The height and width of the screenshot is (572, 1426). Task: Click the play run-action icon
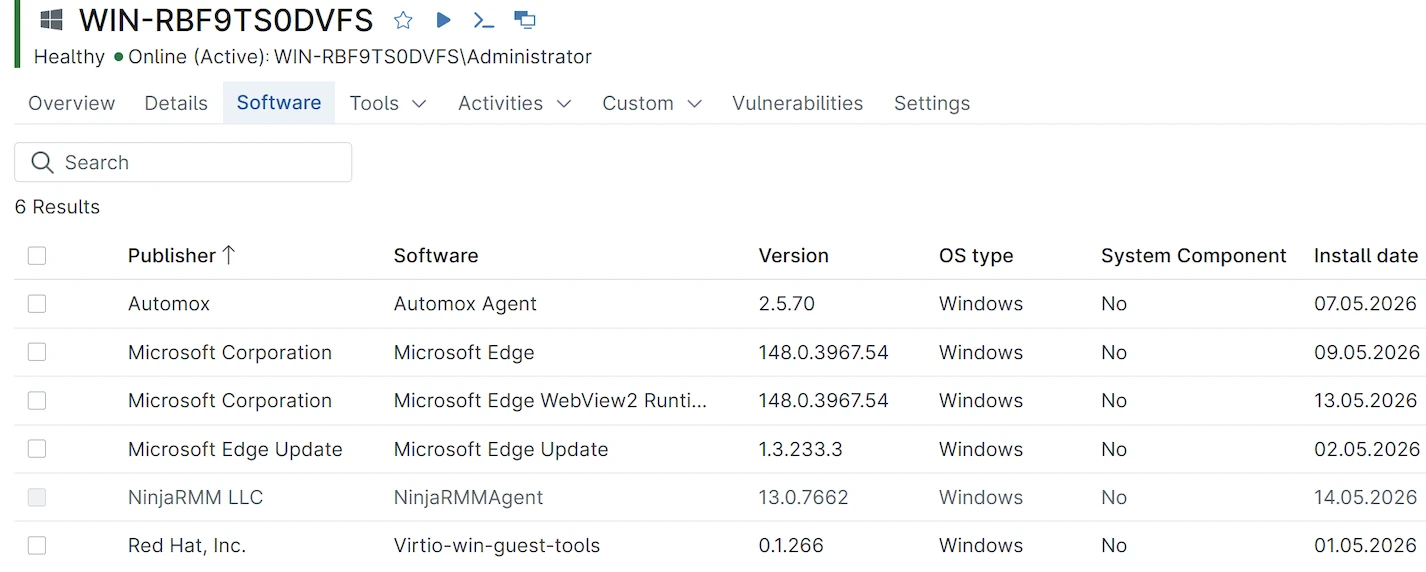[444, 20]
